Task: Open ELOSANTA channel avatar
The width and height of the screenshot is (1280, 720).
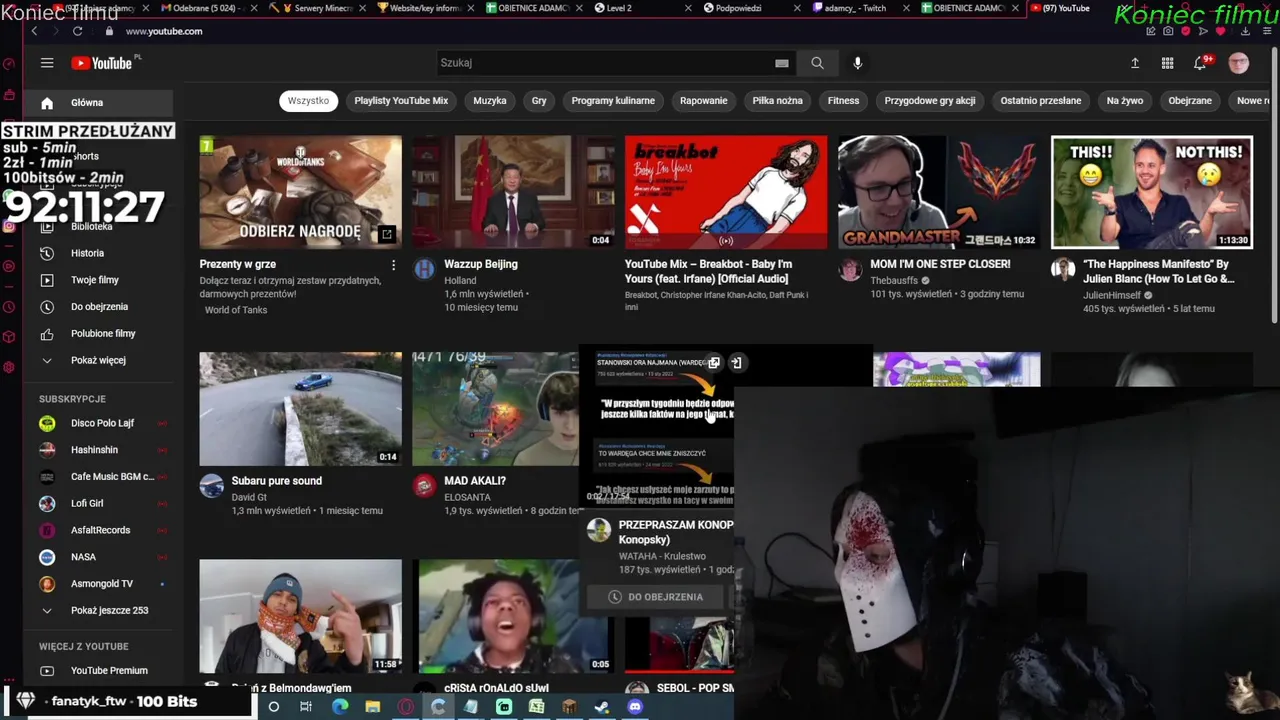Action: (425, 486)
